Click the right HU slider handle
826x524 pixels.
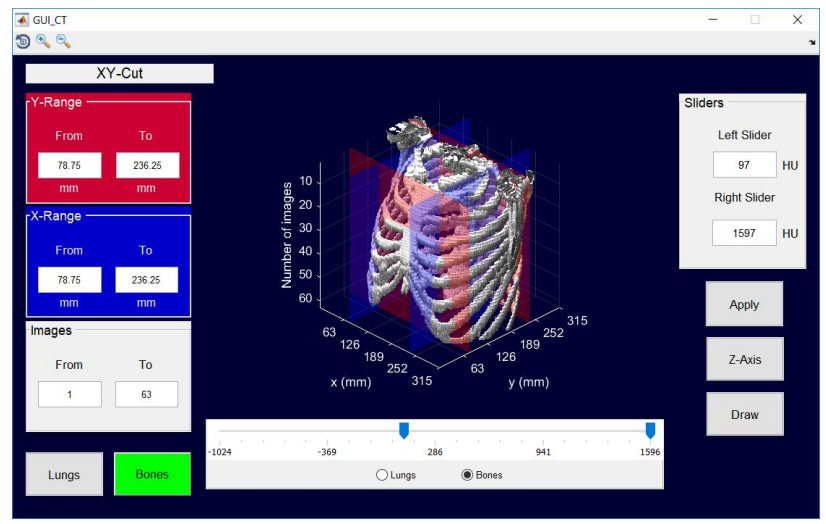coord(650,430)
